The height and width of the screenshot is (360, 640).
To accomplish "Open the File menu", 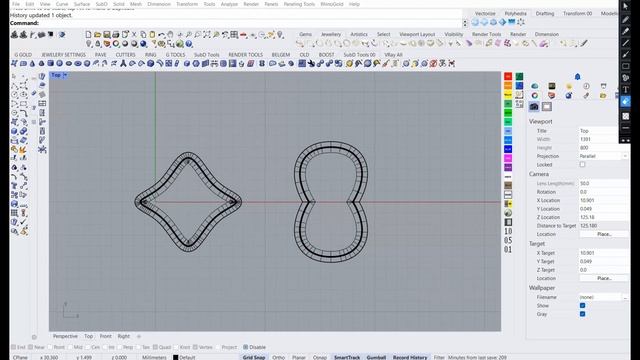I will 16,4.
